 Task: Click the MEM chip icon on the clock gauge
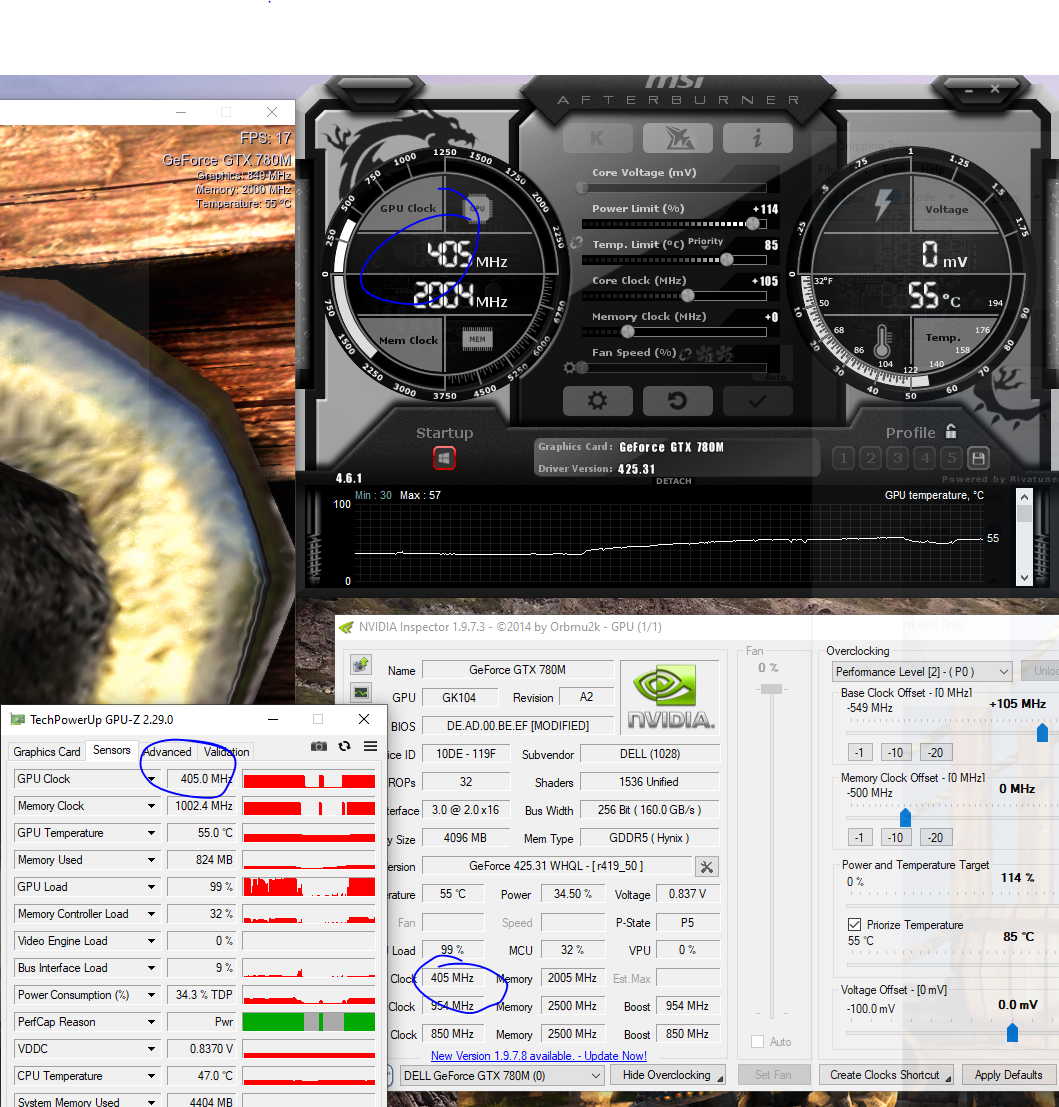tap(477, 340)
